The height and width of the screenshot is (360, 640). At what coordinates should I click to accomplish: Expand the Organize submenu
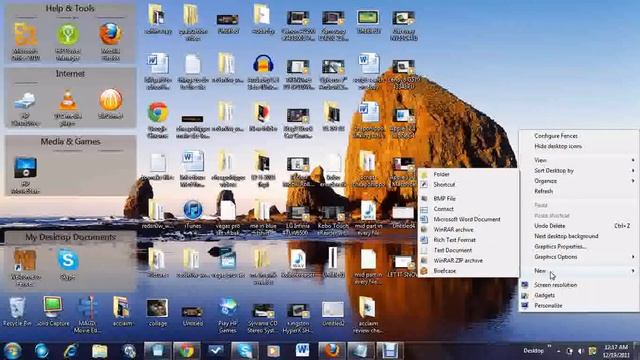579,181
